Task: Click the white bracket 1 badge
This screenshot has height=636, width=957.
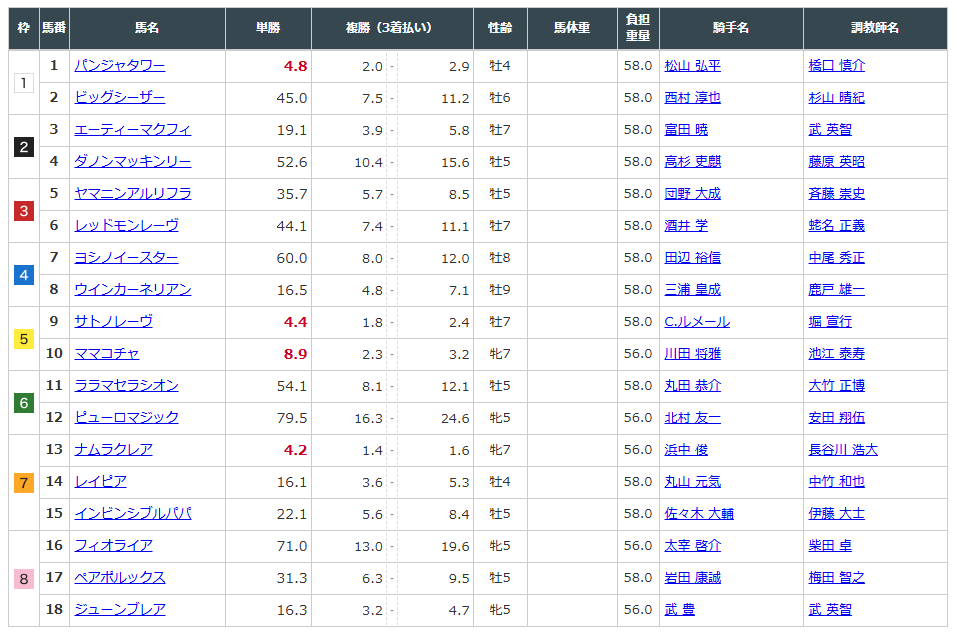Action: [x=24, y=82]
